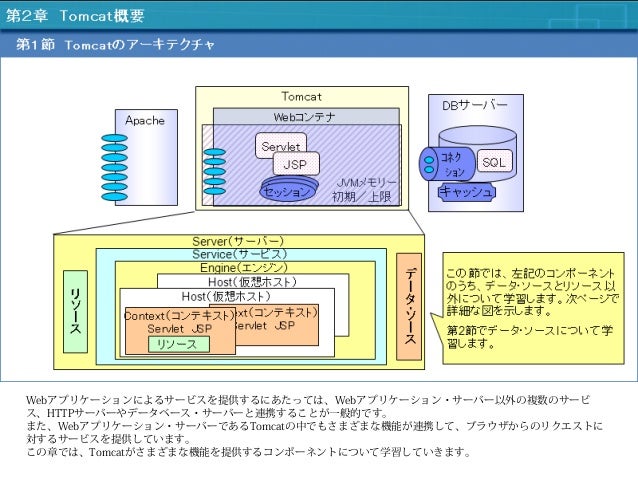Select the front Context(コンテキスト) label
Viewport: 638px width, 479px height.
(179, 316)
